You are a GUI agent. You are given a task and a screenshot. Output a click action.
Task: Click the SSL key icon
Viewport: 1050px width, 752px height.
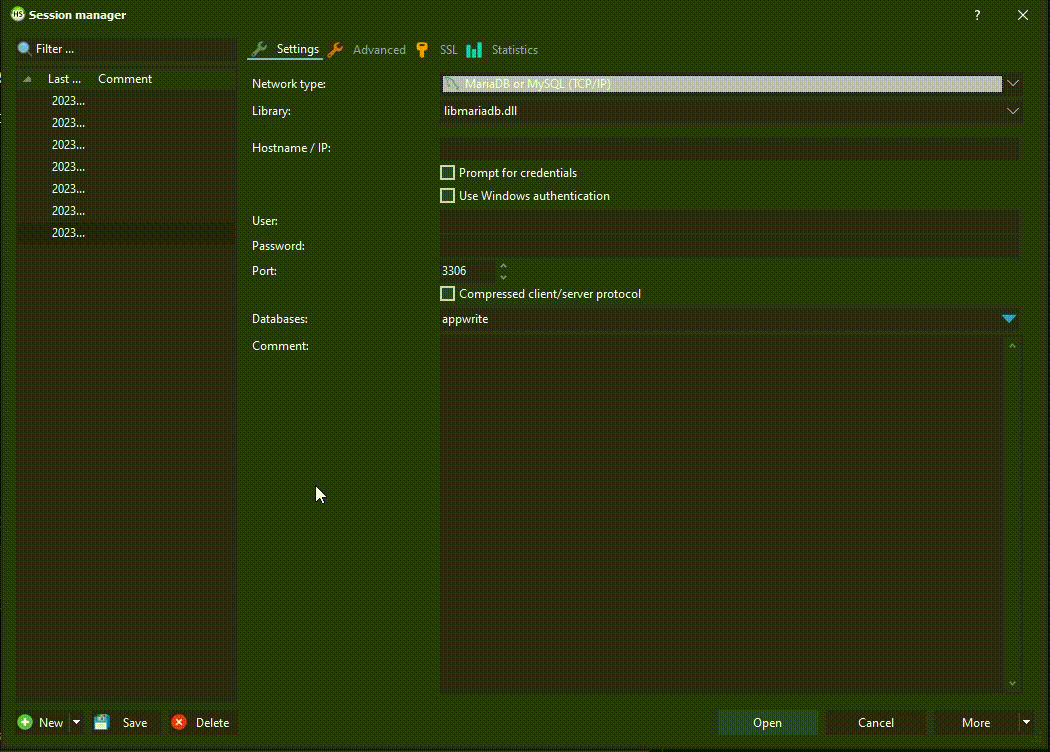422,50
